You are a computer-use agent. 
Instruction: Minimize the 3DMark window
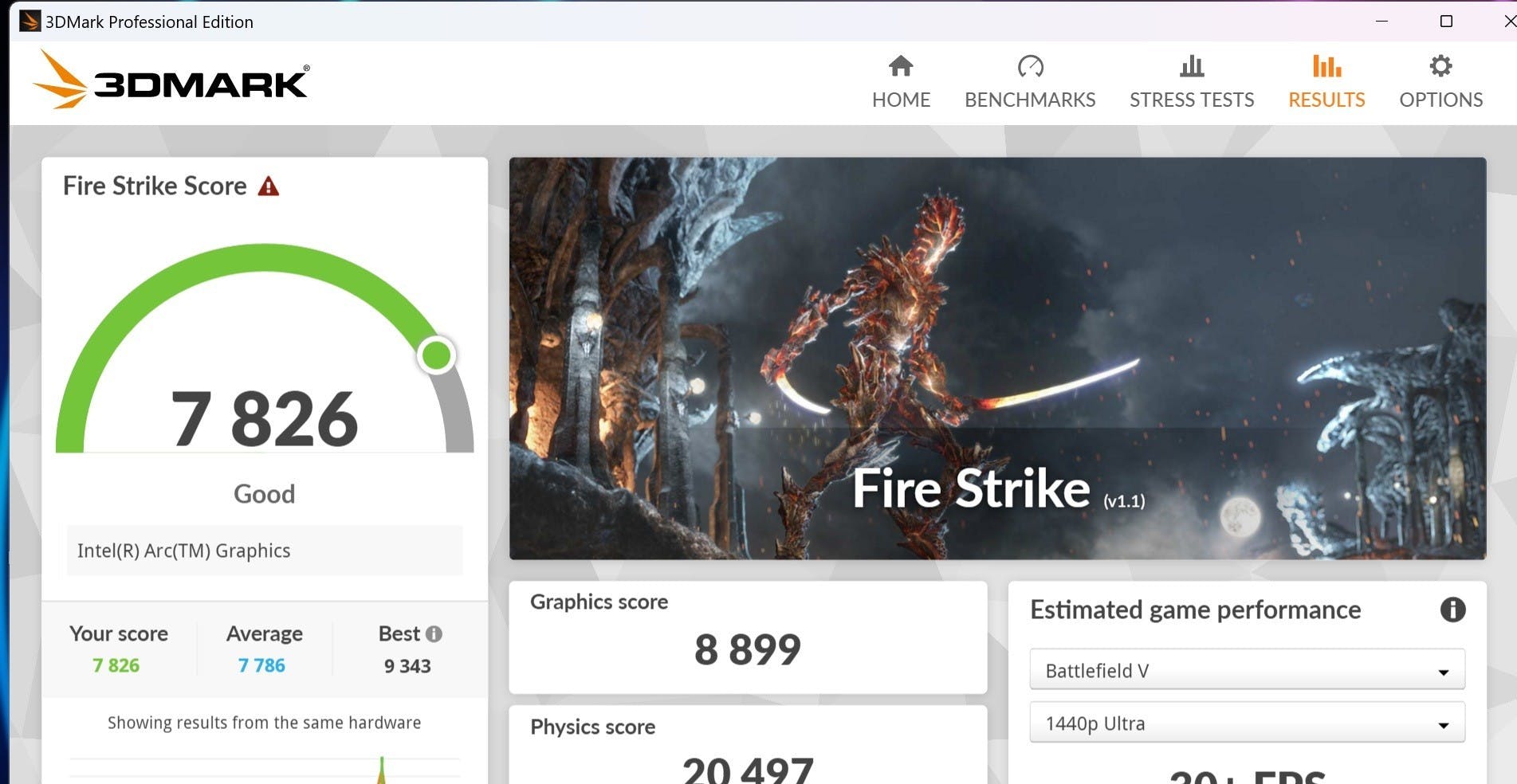pos(1381,22)
